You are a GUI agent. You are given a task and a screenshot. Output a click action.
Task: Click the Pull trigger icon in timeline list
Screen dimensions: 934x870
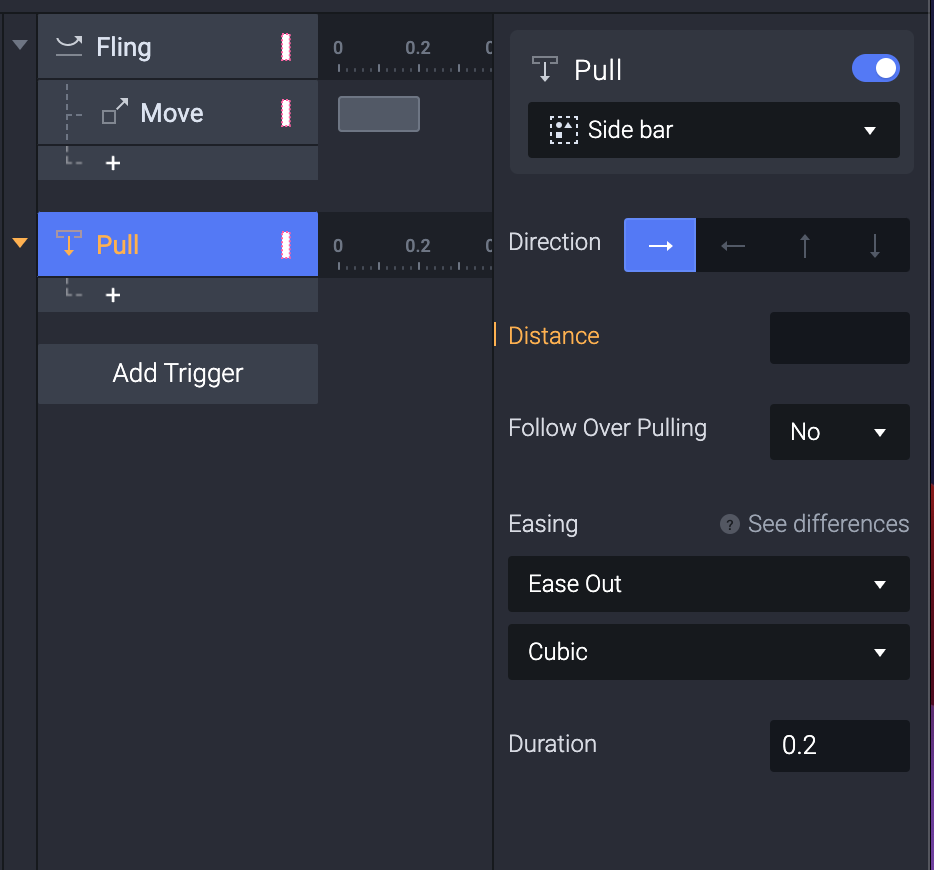69,244
